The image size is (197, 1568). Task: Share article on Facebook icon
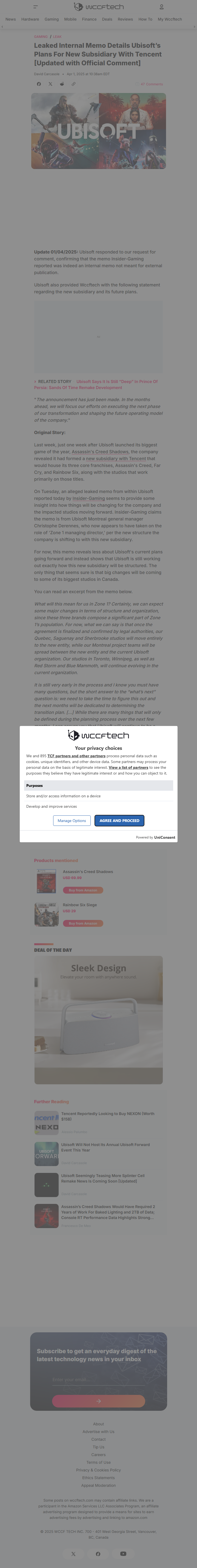[x=39, y=84]
